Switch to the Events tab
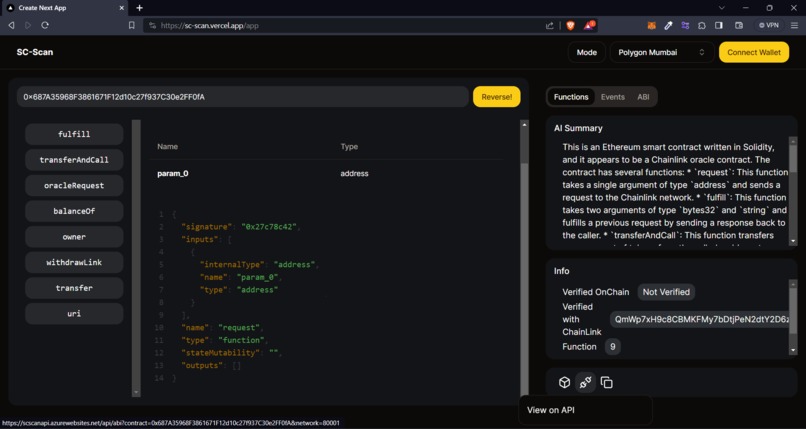 (x=612, y=97)
